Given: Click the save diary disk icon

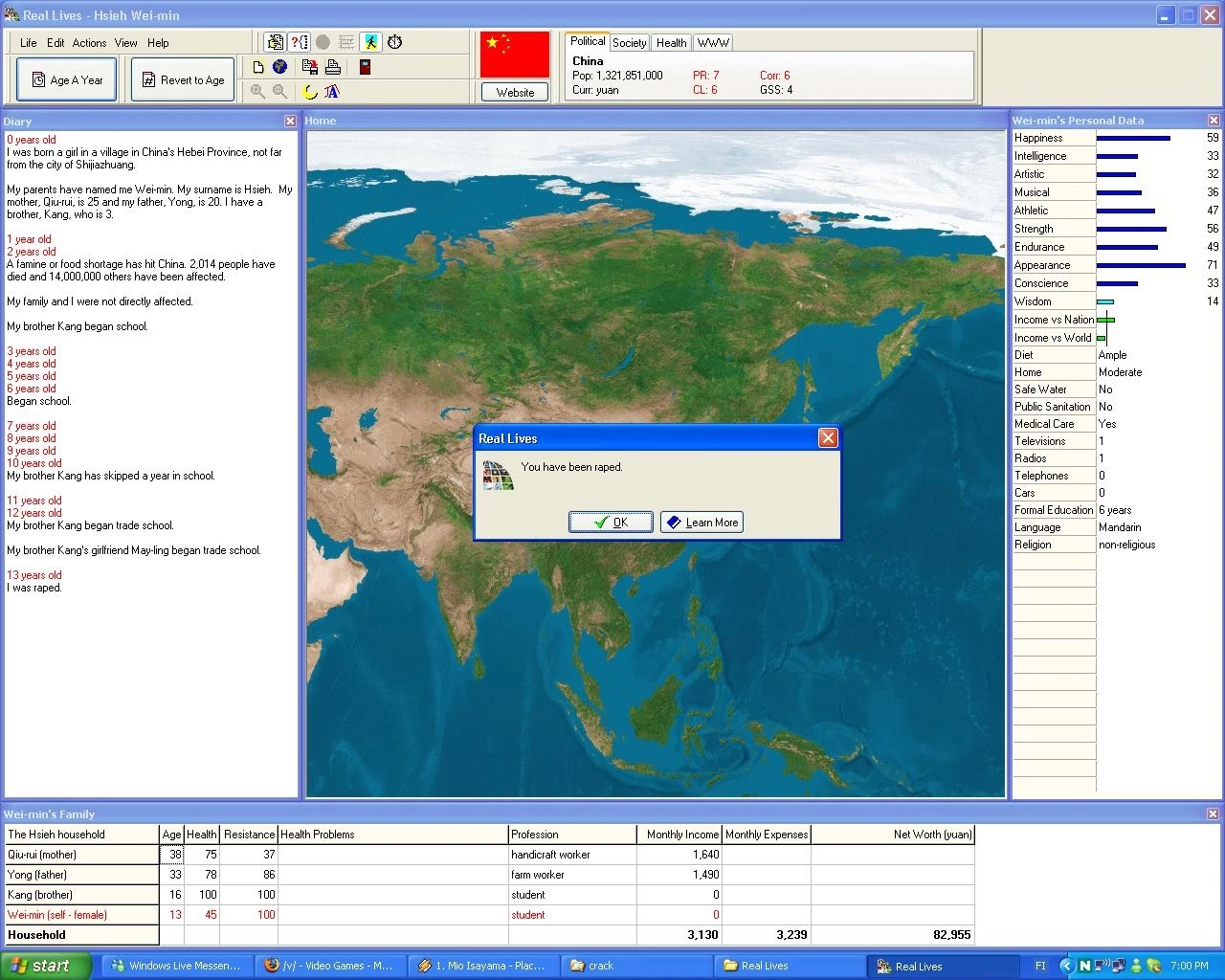Looking at the screenshot, I should 309,67.
